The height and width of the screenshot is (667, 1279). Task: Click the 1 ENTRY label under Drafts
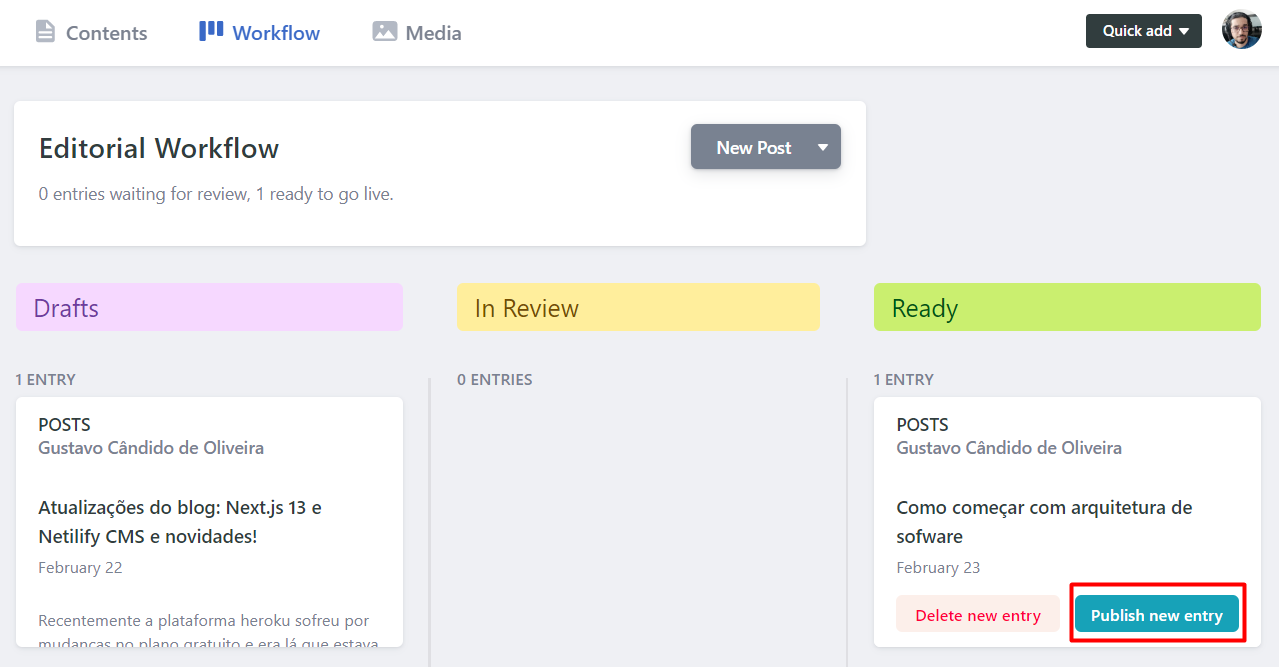point(45,380)
